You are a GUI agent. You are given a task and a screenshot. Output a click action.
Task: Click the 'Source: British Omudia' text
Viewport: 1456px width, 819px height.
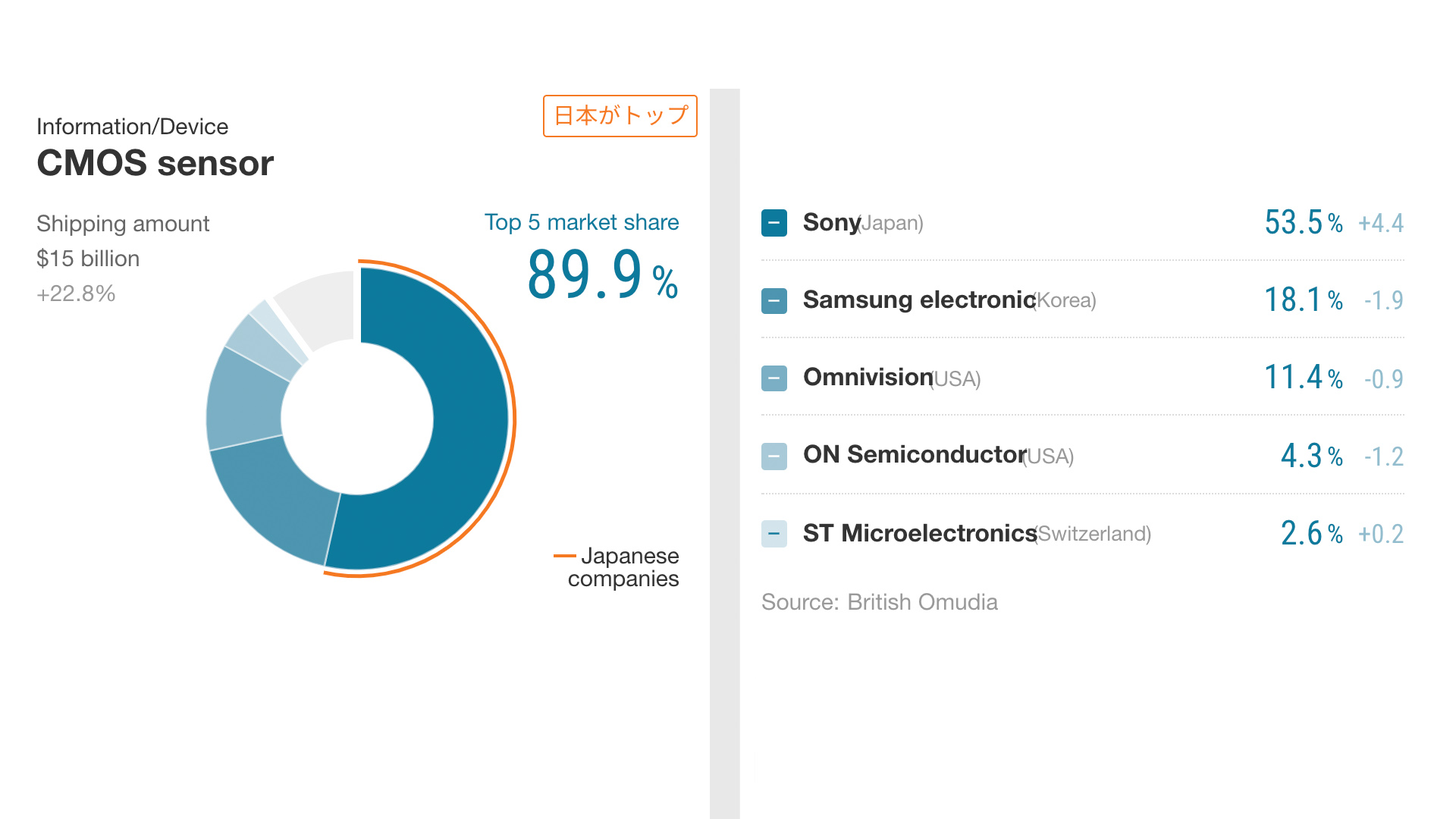879,602
